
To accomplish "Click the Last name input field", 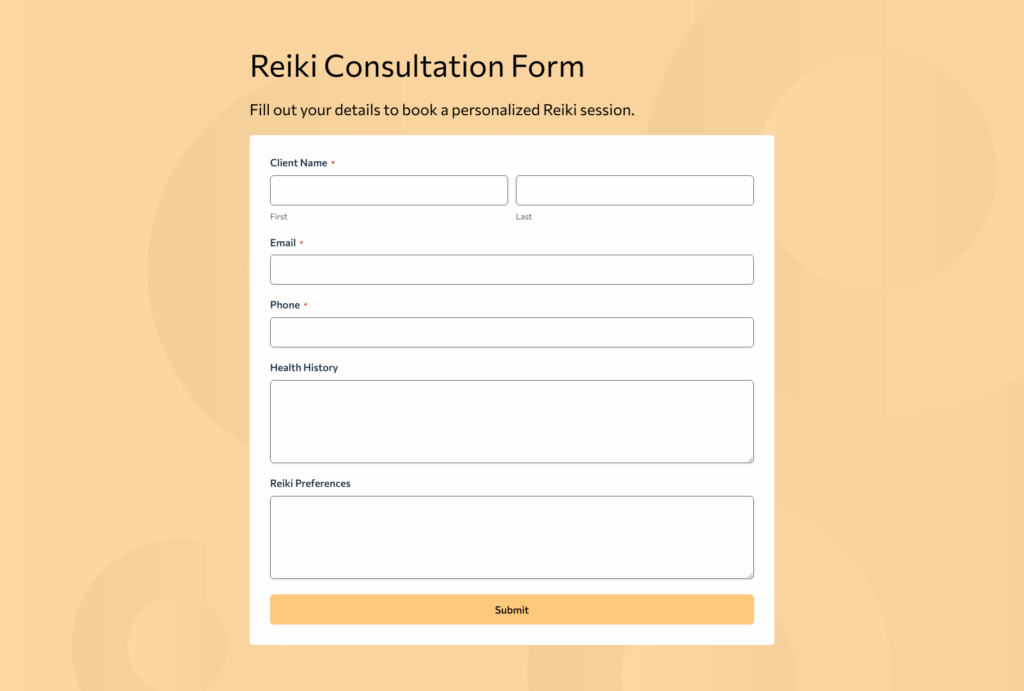I will point(634,190).
